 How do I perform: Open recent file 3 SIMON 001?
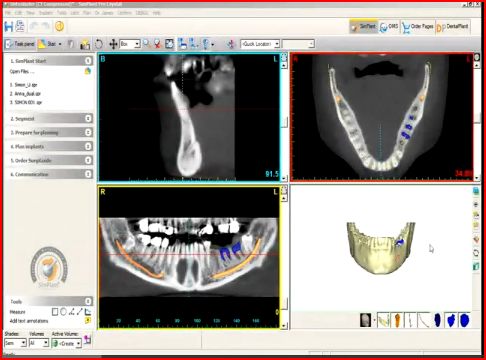point(26,102)
